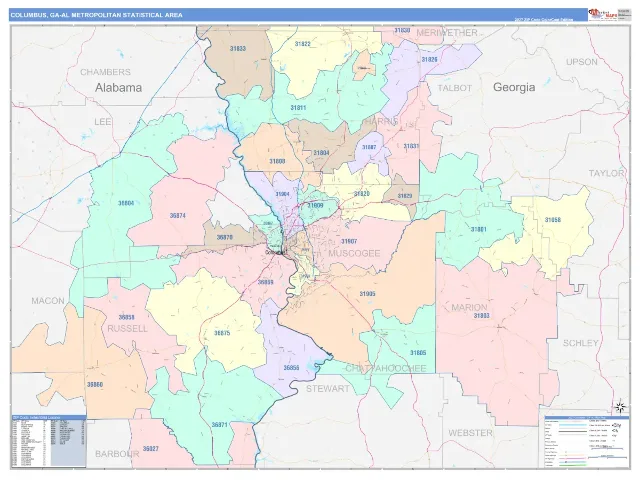The width and height of the screenshot is (640, 480).
Task: Click ZIP code label 31904
Action: (282, 194)
